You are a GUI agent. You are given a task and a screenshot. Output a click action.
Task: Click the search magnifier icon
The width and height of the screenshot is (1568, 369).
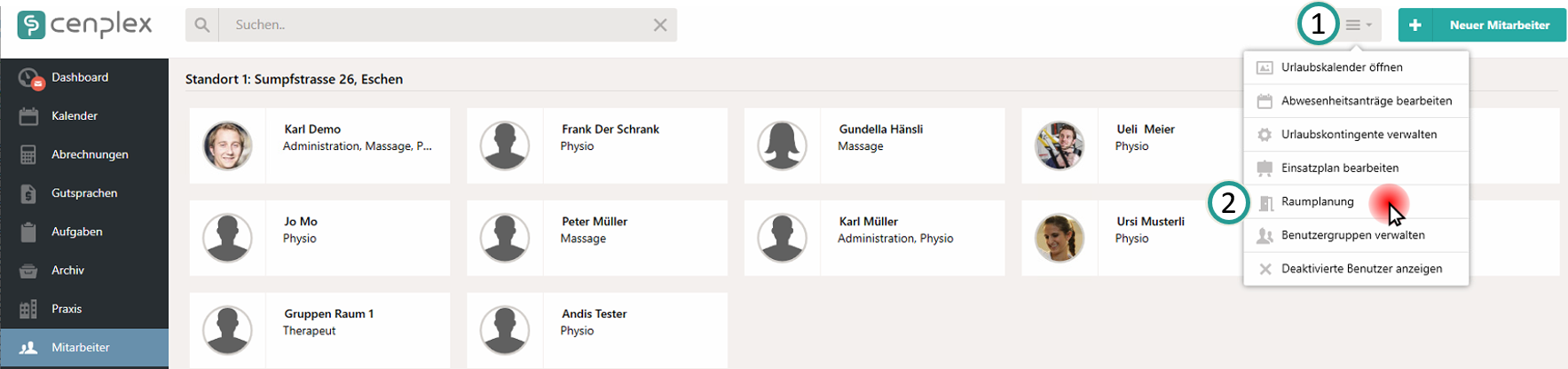point(202,25)
